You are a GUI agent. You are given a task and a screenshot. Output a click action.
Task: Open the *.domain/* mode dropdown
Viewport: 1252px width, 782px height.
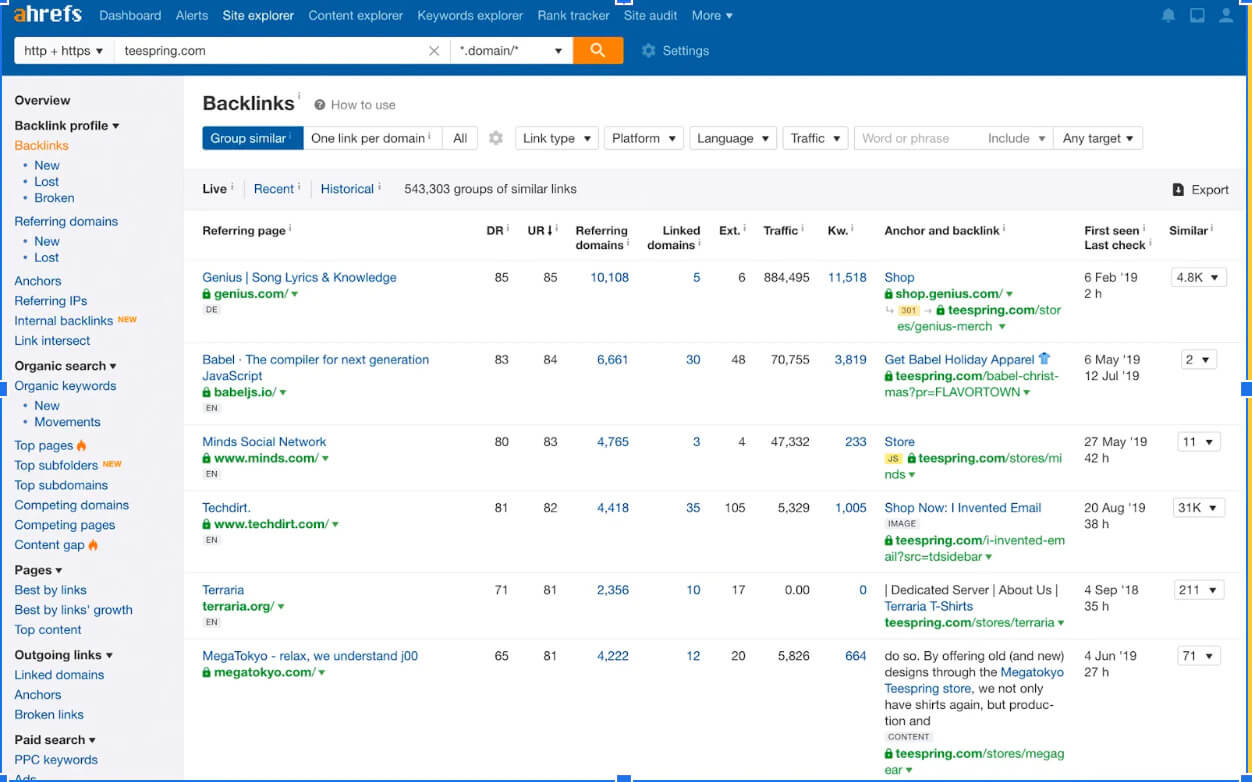click(x=511, y=51)
